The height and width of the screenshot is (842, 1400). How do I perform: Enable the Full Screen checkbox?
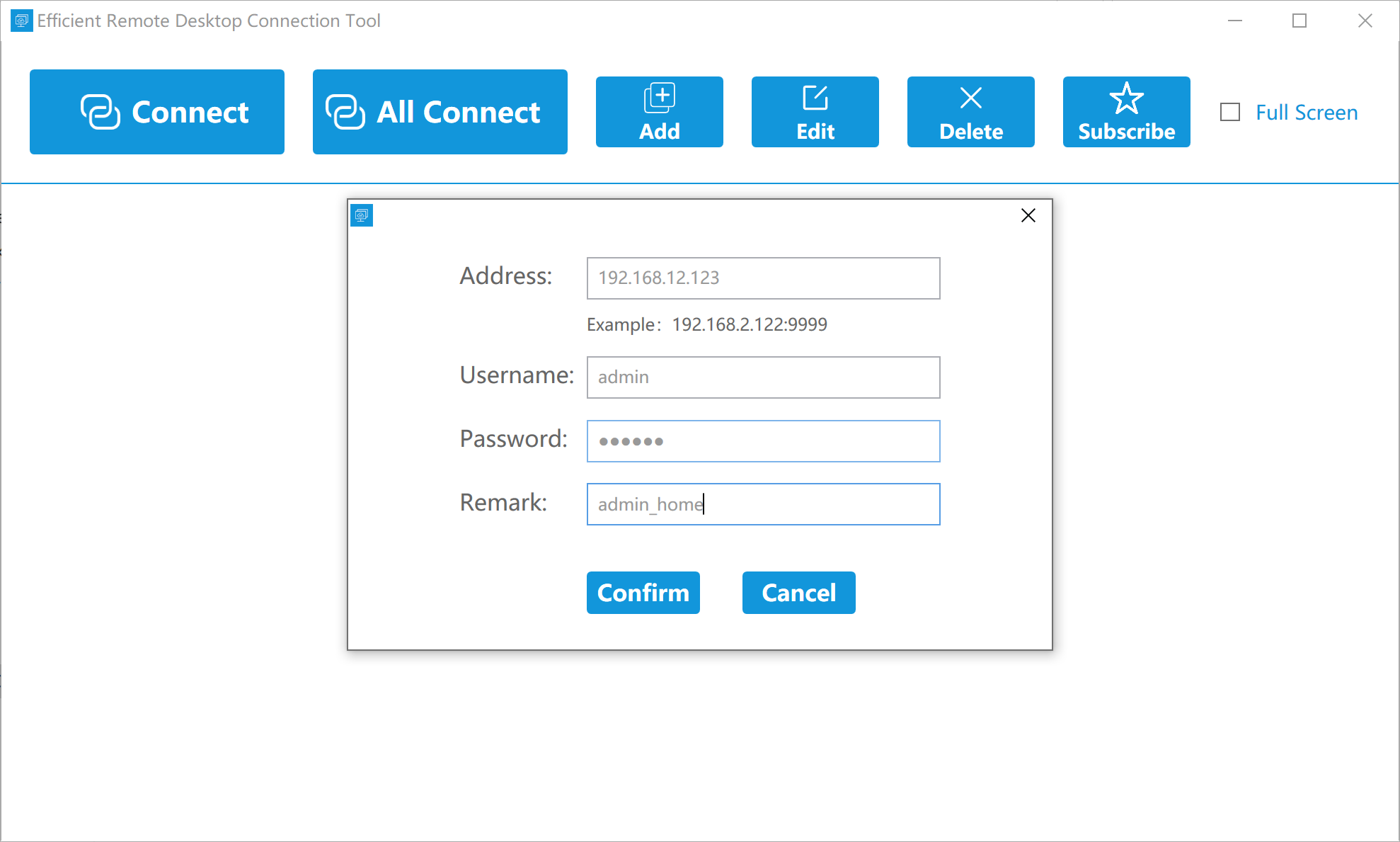[x=1230, y=113]
